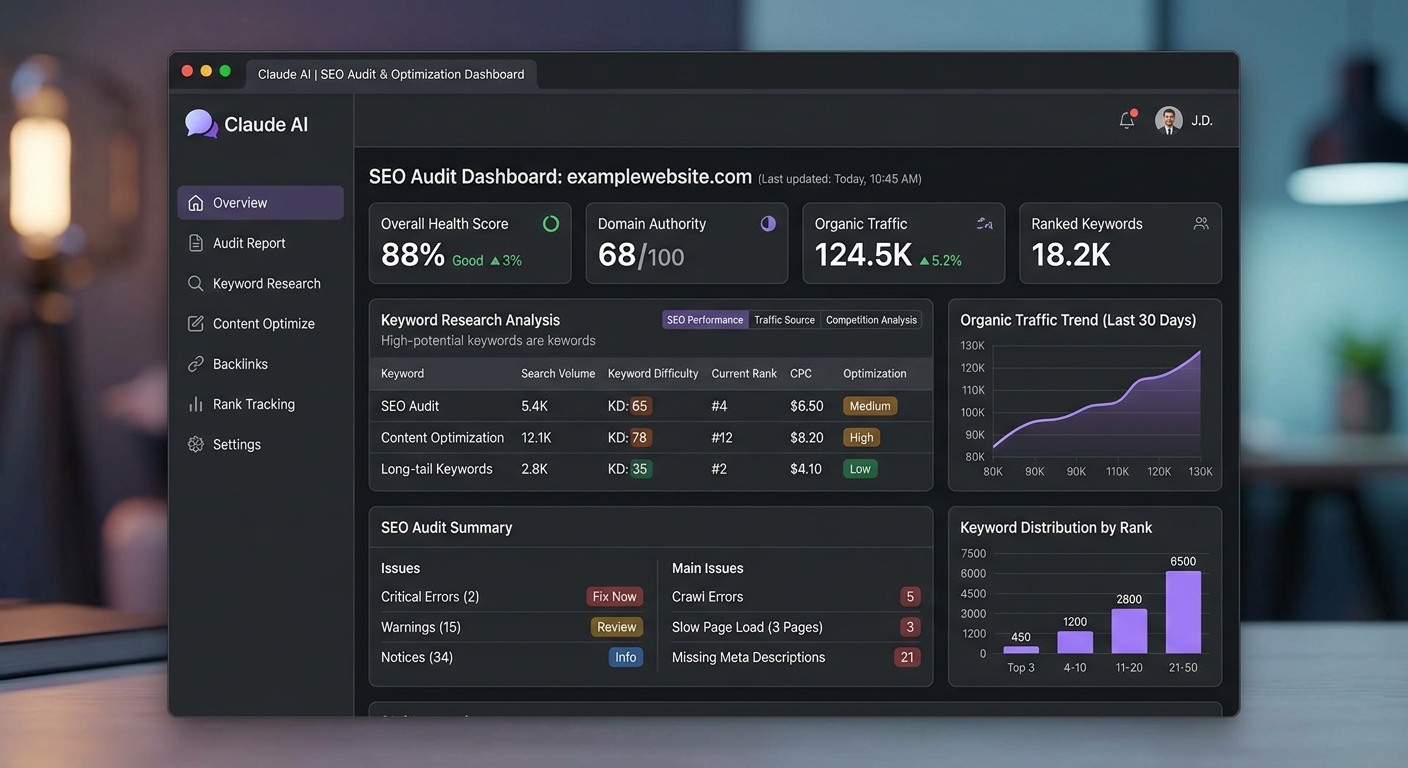Image resolution: width=1408 pixels, height=768 pixels.
Task: Click the Settings gear icon
Action: pyautogui.click(x=196, y=444)
